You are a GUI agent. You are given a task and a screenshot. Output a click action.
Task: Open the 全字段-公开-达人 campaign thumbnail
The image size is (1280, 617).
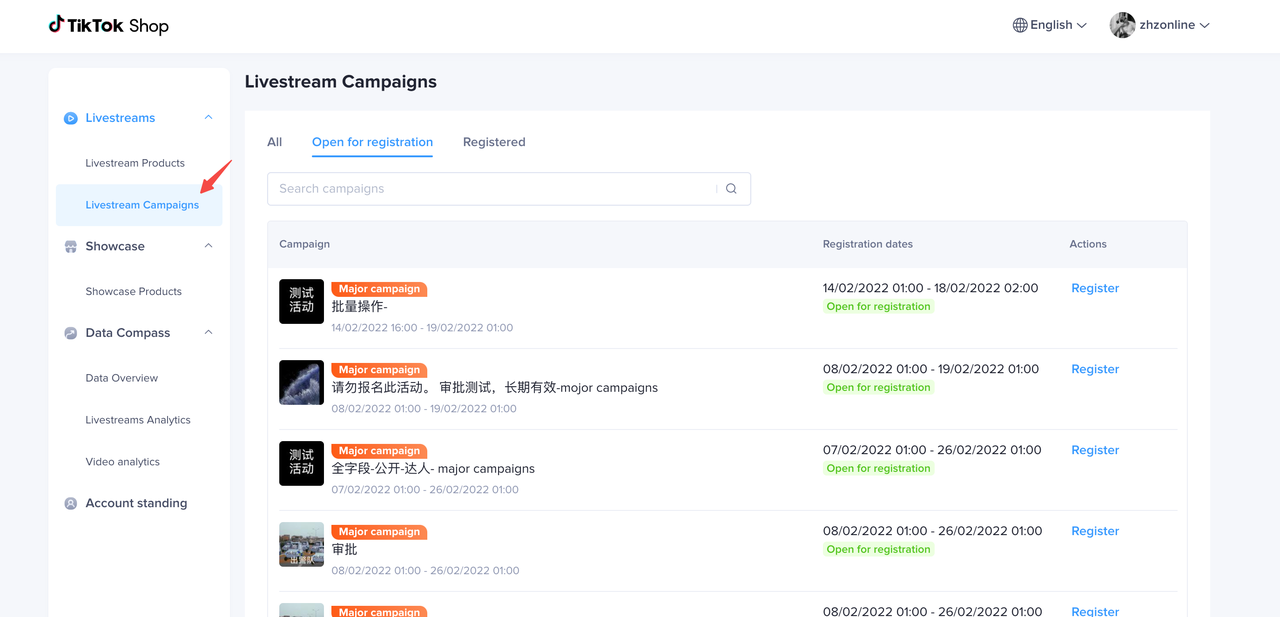(301, 463)
